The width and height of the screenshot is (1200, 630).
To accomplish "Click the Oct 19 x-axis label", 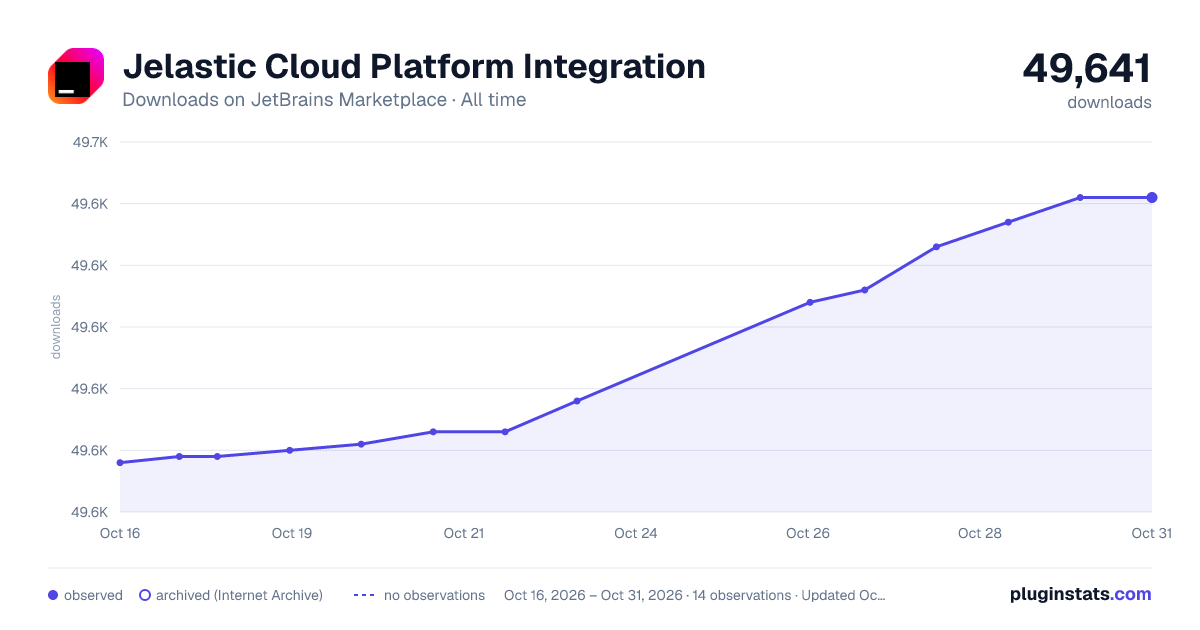I will tap(292, 533).
